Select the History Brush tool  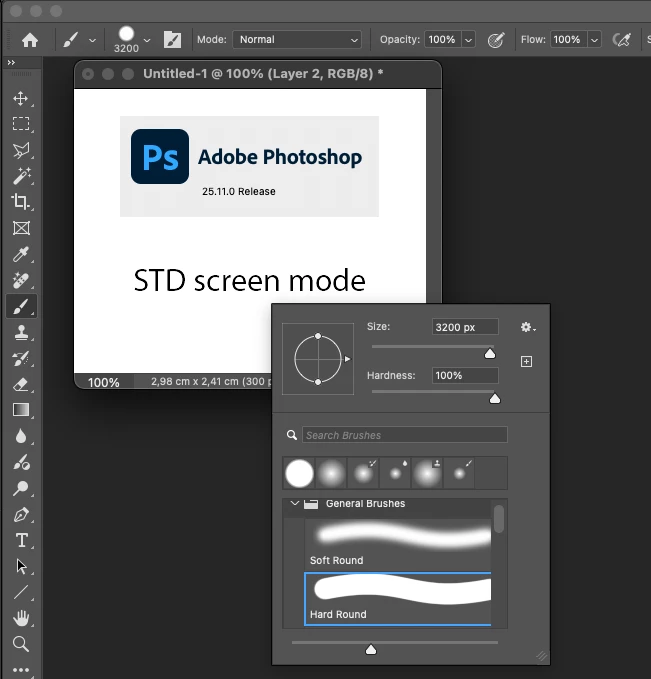21,358
